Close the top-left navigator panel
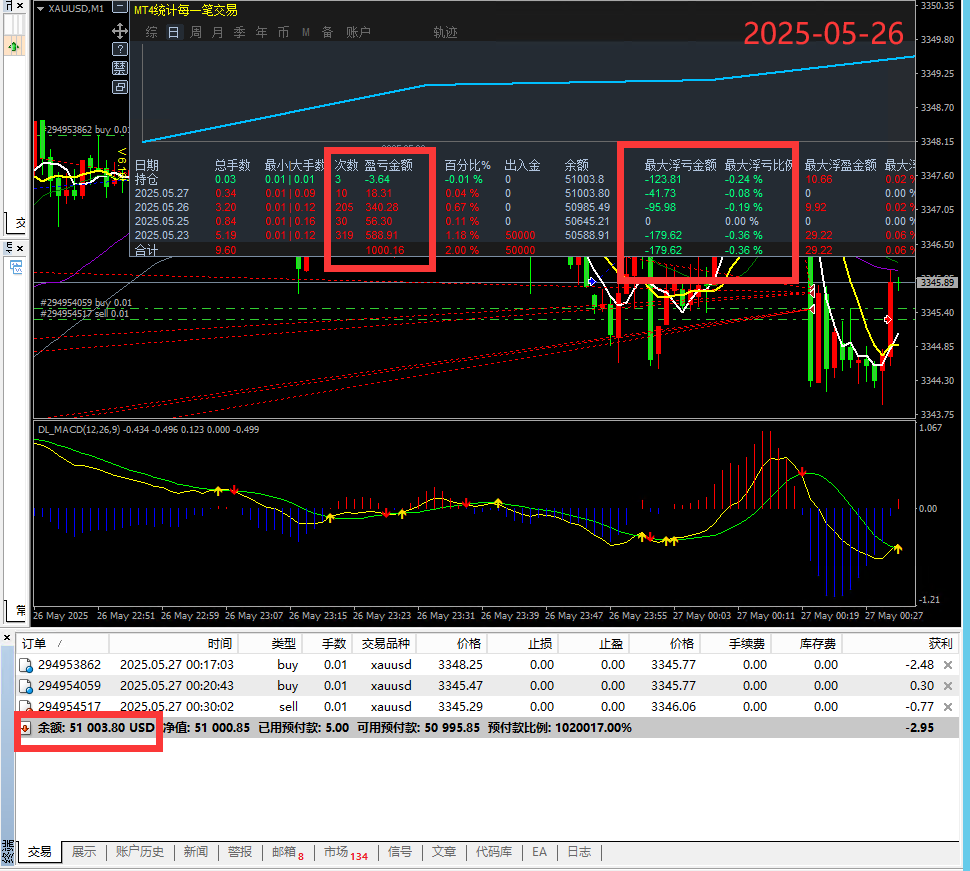 click(x=20, y=6)
